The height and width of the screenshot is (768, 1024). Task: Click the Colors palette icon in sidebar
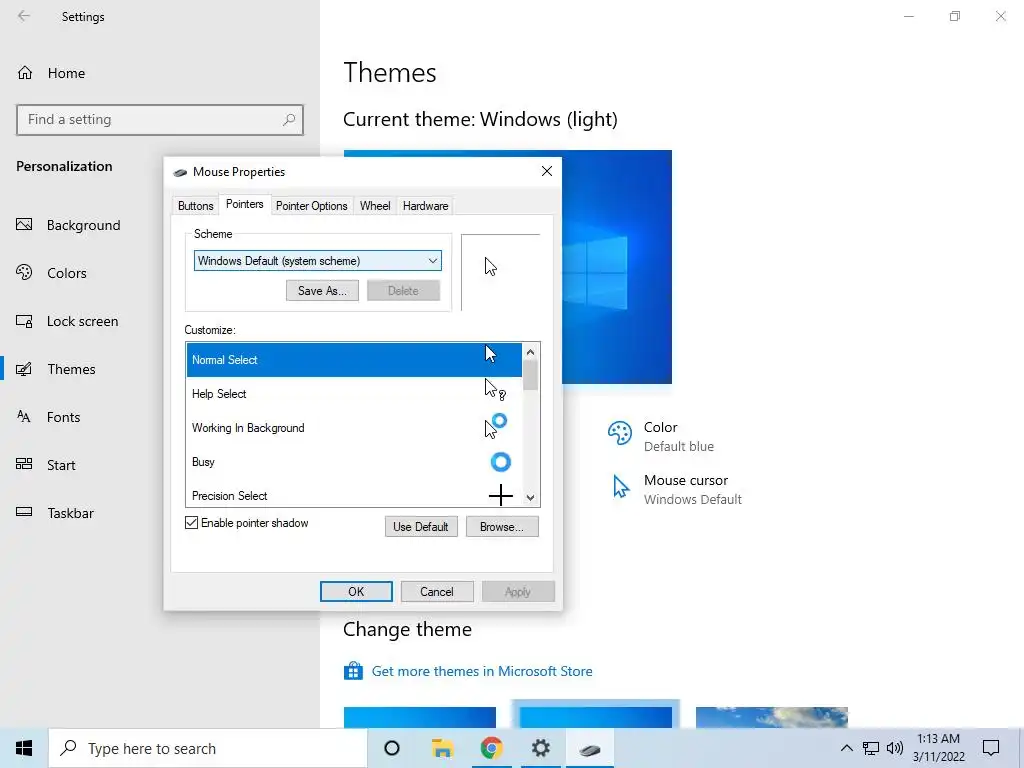tap(24, 272)
